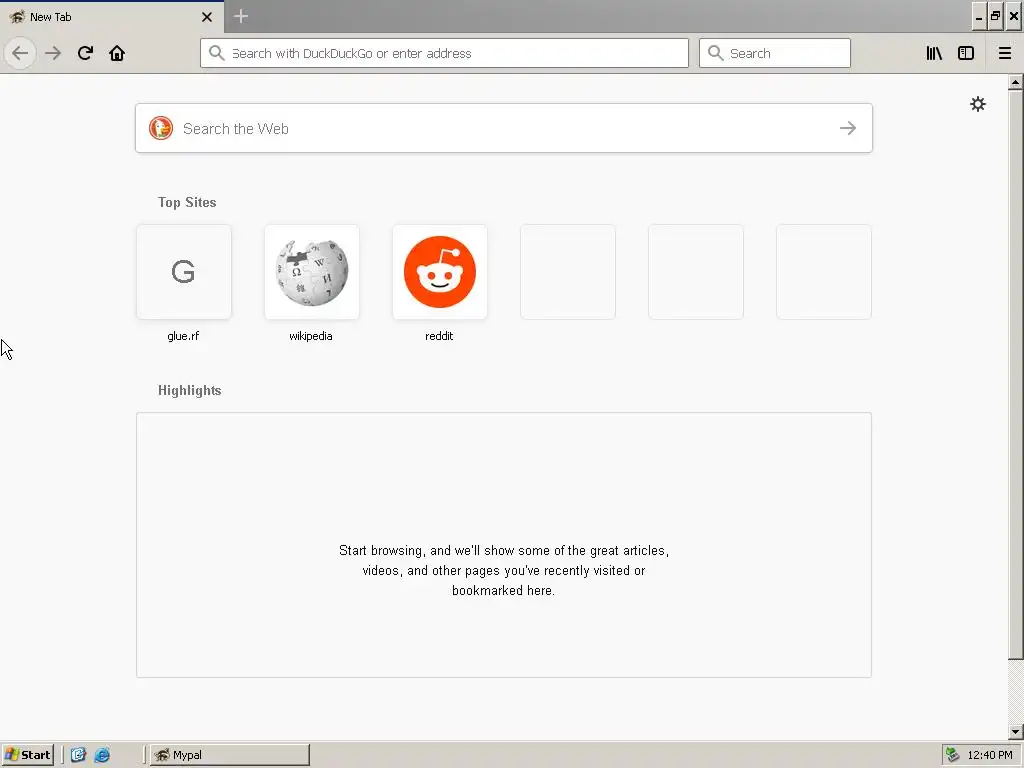Click the page's vertical scrollbar down arrow
The width and height of the screenshot is (1024, 768).
[x=1015, y=732]
